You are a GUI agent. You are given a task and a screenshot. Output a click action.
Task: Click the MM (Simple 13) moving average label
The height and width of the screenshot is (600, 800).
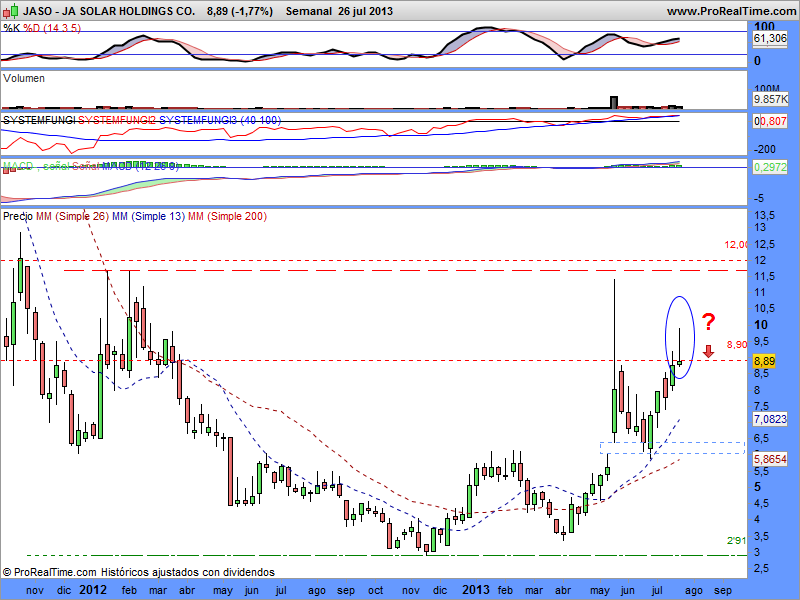click(148, 216)
